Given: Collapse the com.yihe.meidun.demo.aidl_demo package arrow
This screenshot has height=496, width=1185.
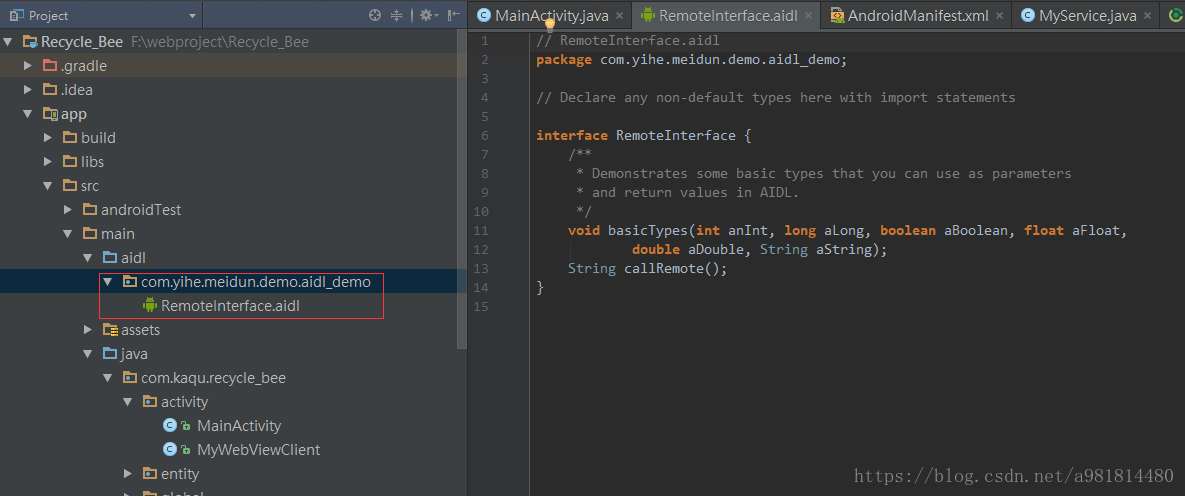Looking at the screenshot, I should click(x=108, y=282).
